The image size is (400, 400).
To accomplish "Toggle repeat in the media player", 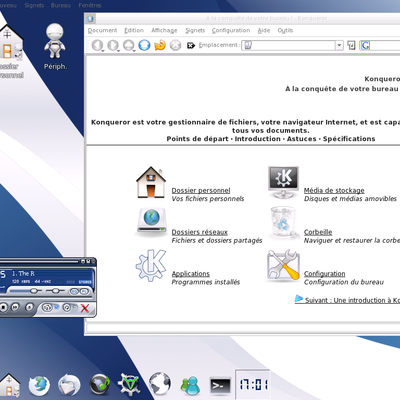I will 68,307.
